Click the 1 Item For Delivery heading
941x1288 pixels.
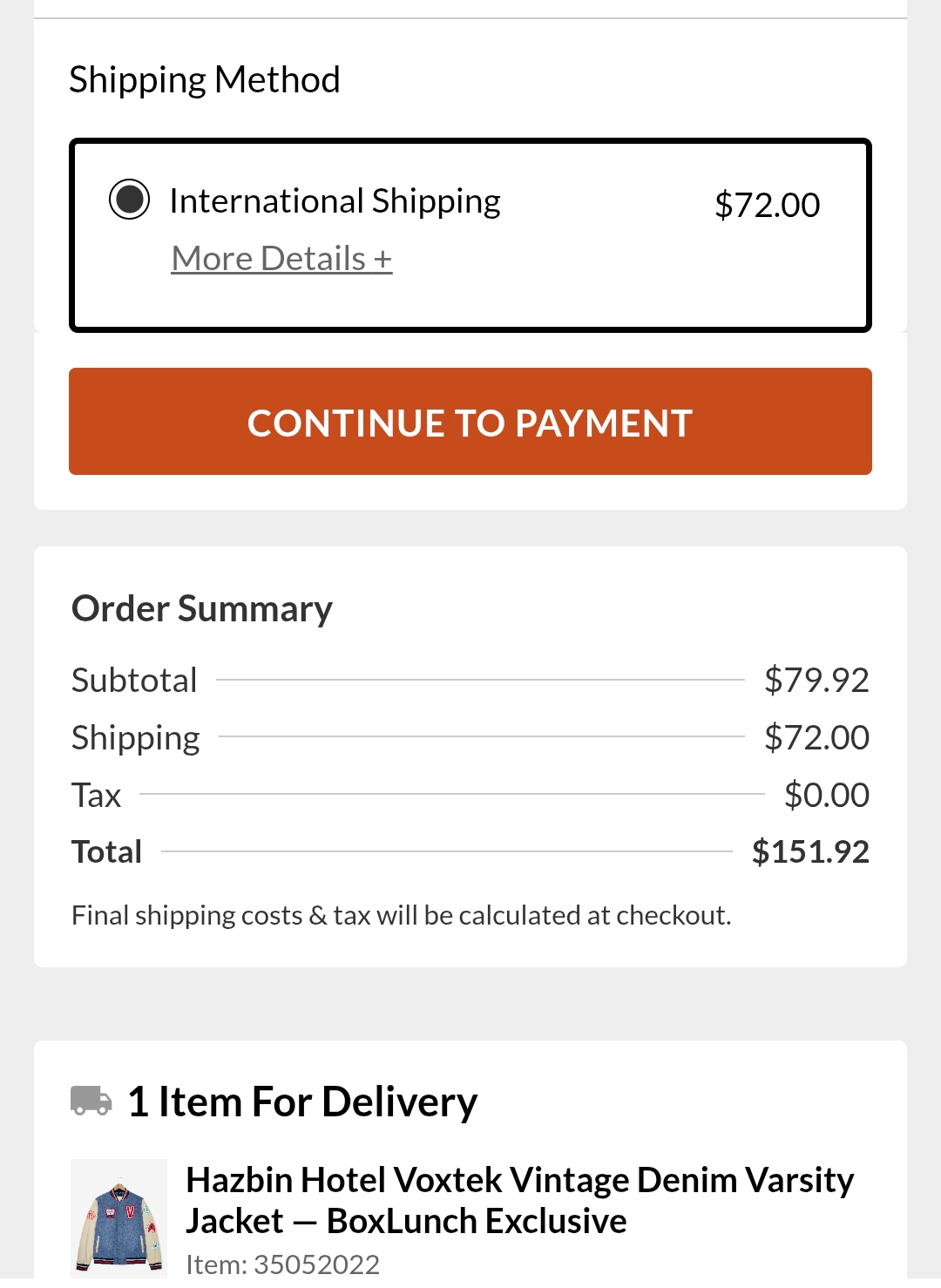tap(302, 1102)
